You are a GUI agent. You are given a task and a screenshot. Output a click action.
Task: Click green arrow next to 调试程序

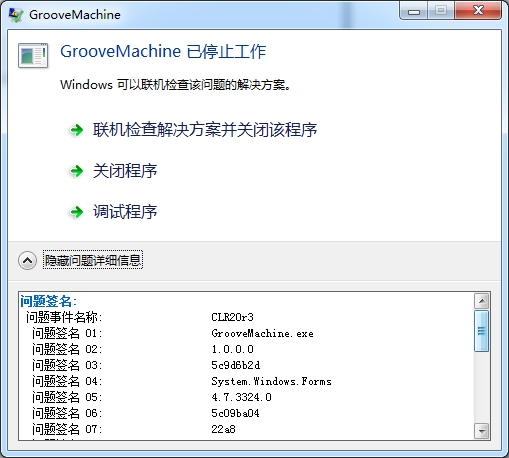pyautogui.click(x=77, y=212)
